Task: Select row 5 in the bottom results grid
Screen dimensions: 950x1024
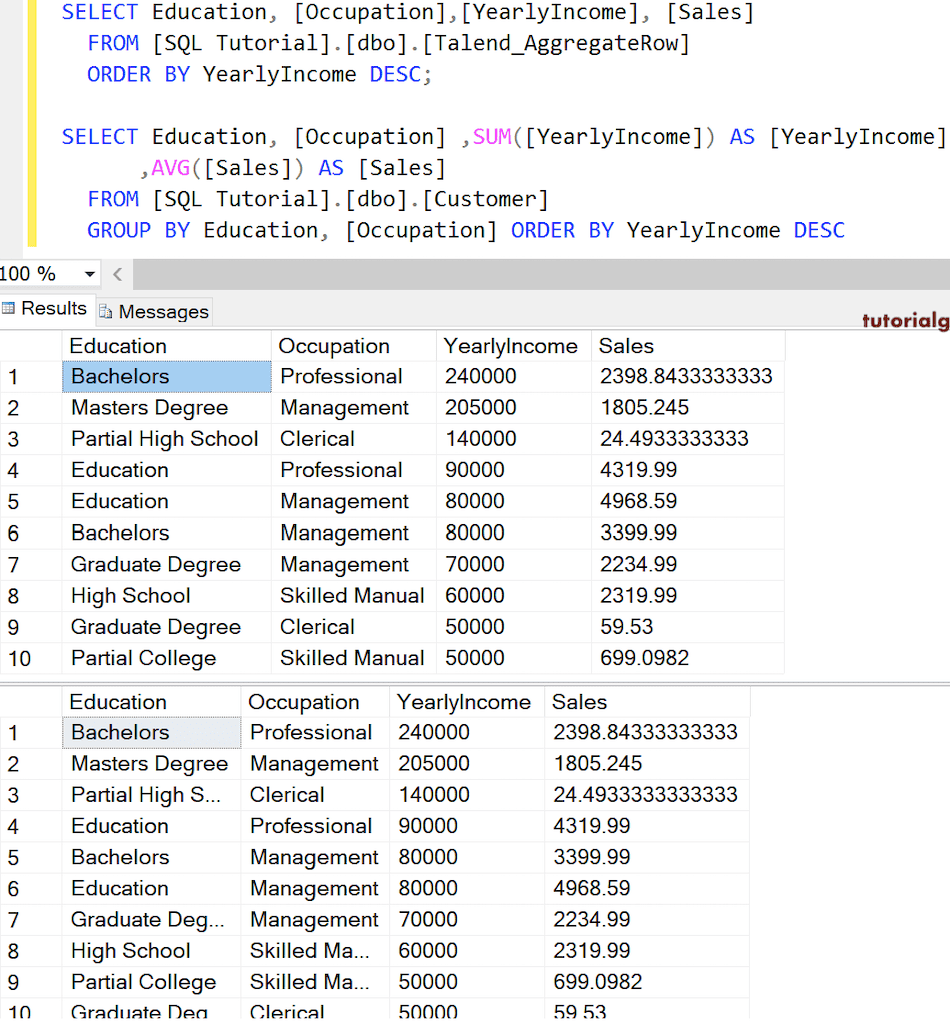Action: click(x=15, y=857)
